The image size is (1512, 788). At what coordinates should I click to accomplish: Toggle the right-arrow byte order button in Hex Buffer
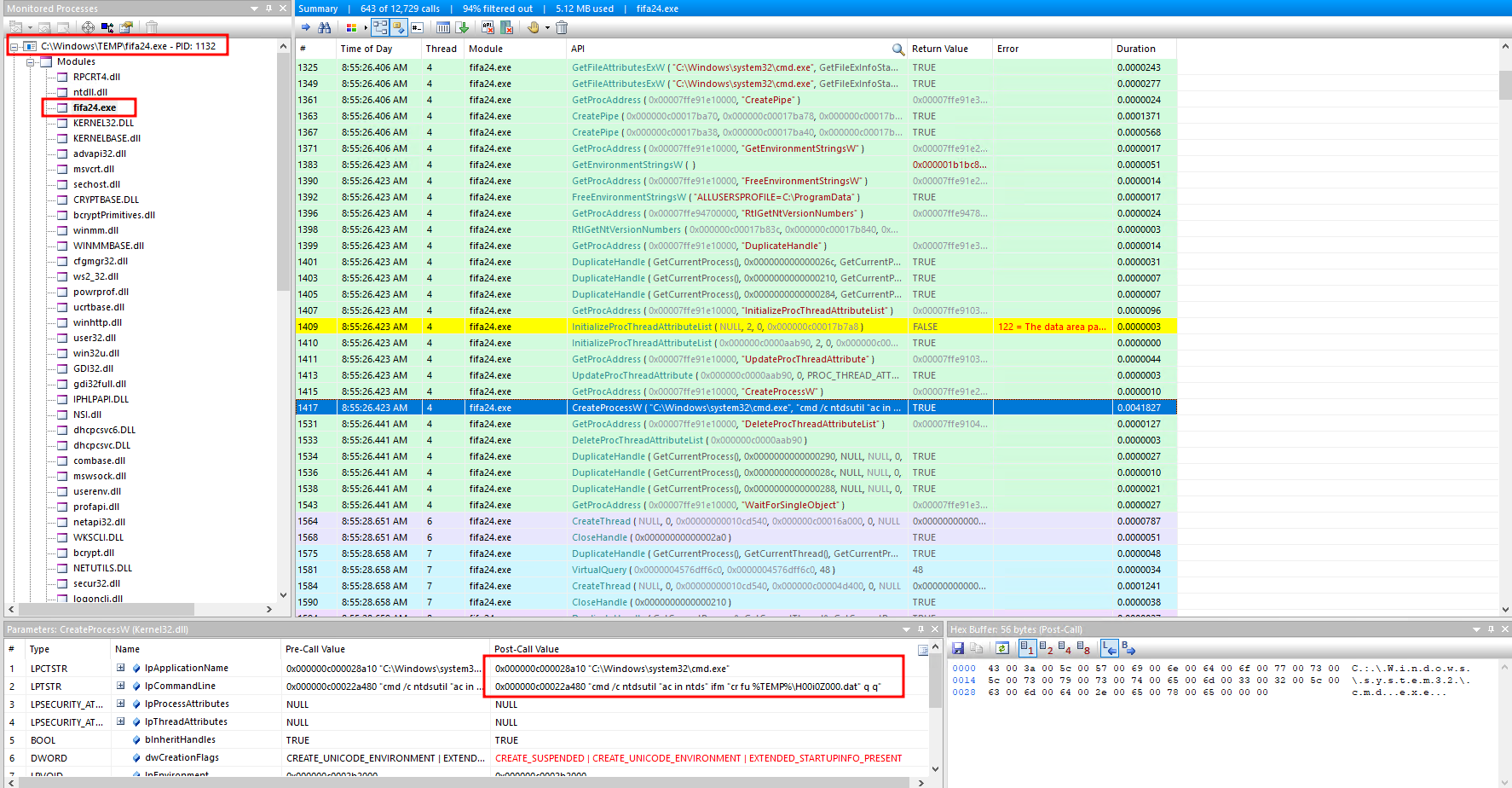pyautogui.click(x=1128, y=648)
